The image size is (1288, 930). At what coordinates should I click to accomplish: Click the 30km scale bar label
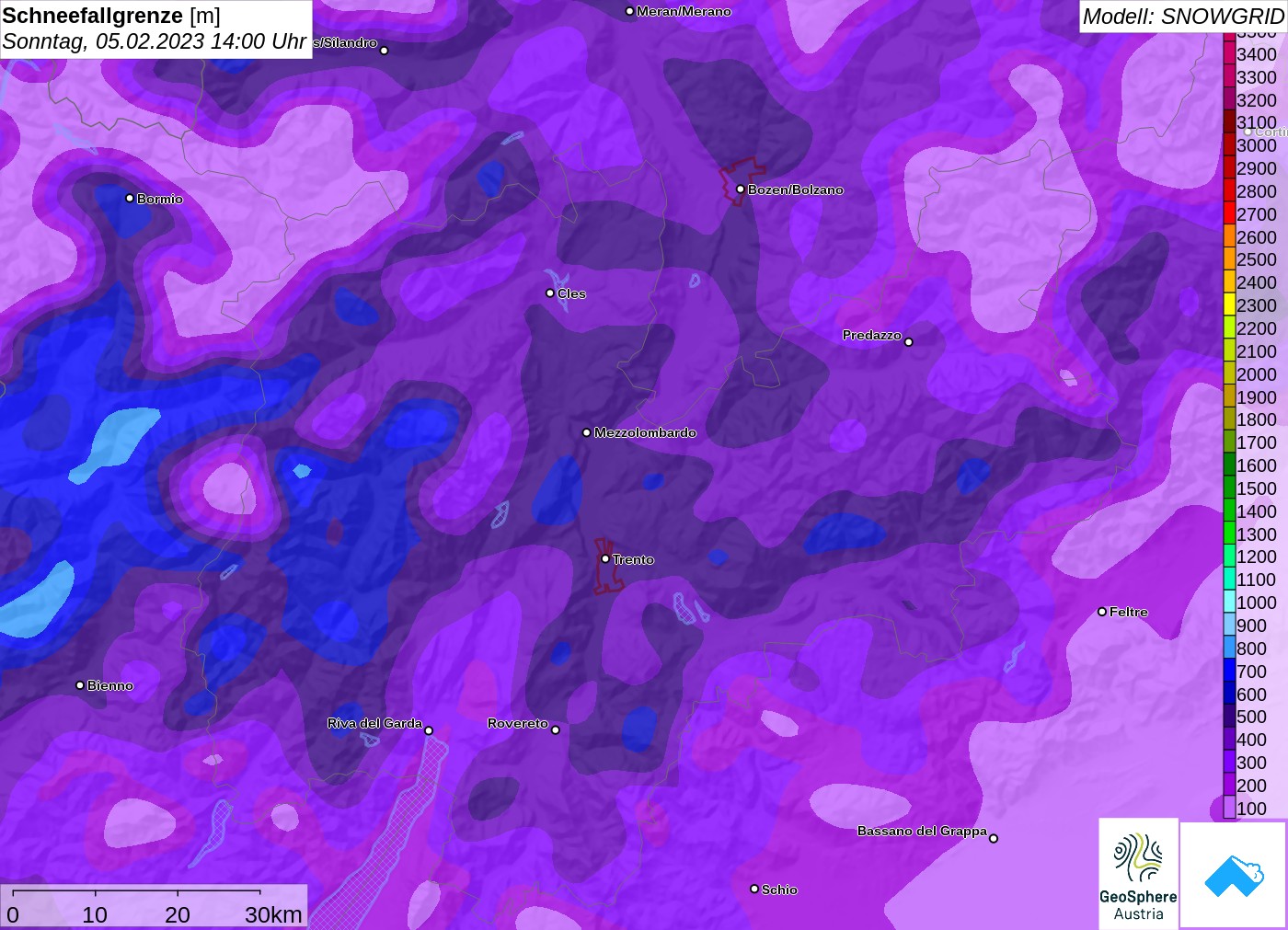click(x=273, y=914)
